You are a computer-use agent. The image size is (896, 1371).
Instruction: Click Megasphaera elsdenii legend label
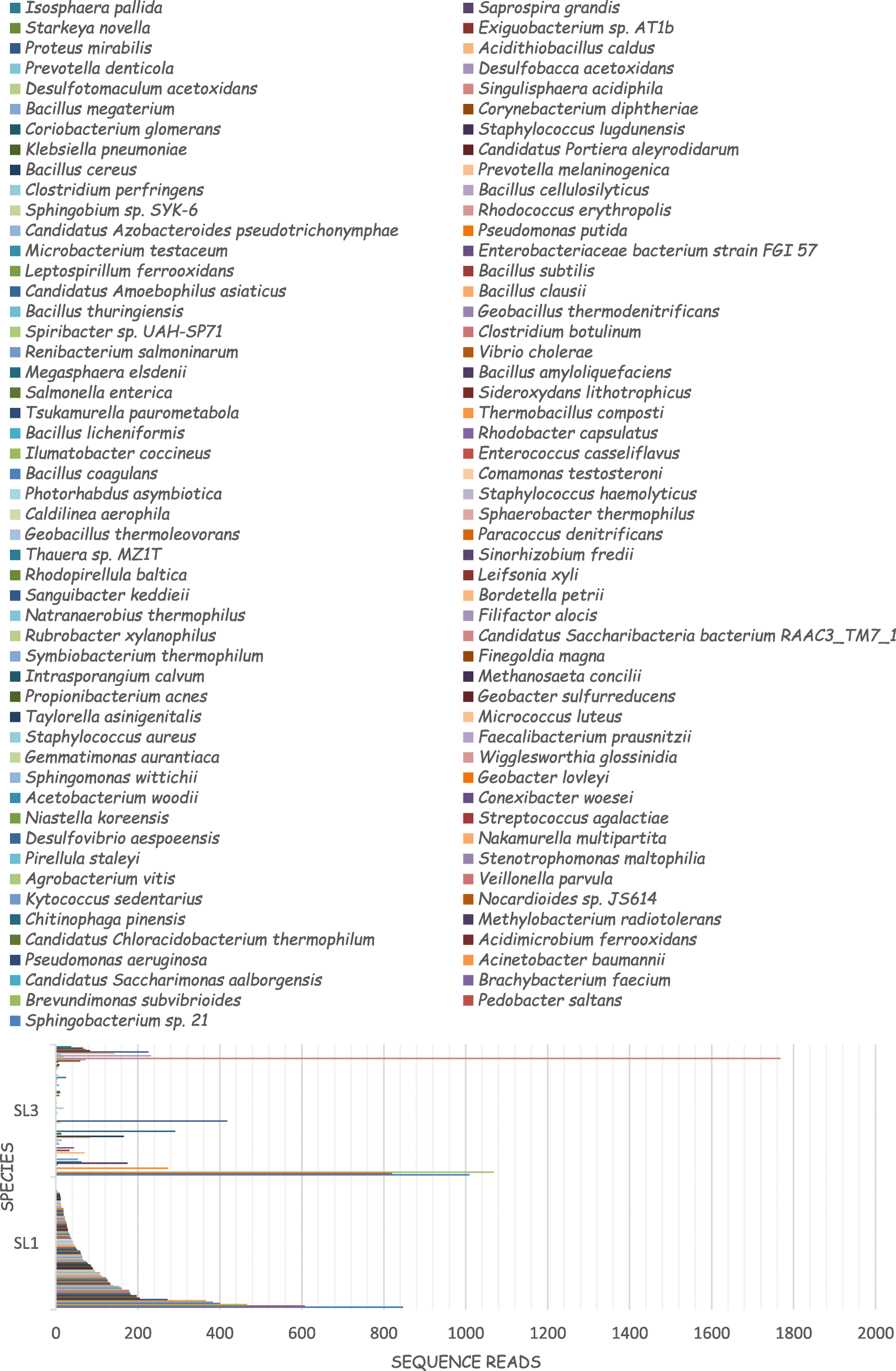pos(106,372)
